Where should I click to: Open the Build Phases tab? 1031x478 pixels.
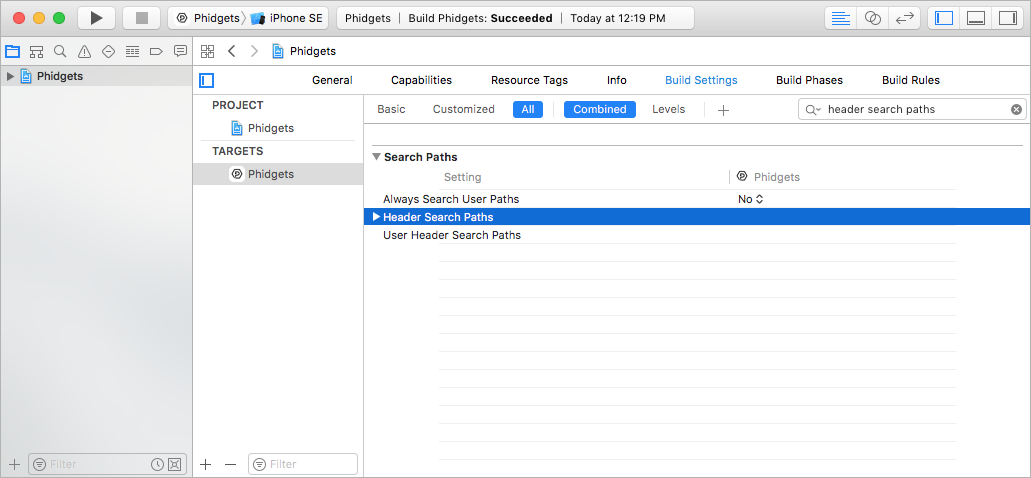click(x=809, y=80)
